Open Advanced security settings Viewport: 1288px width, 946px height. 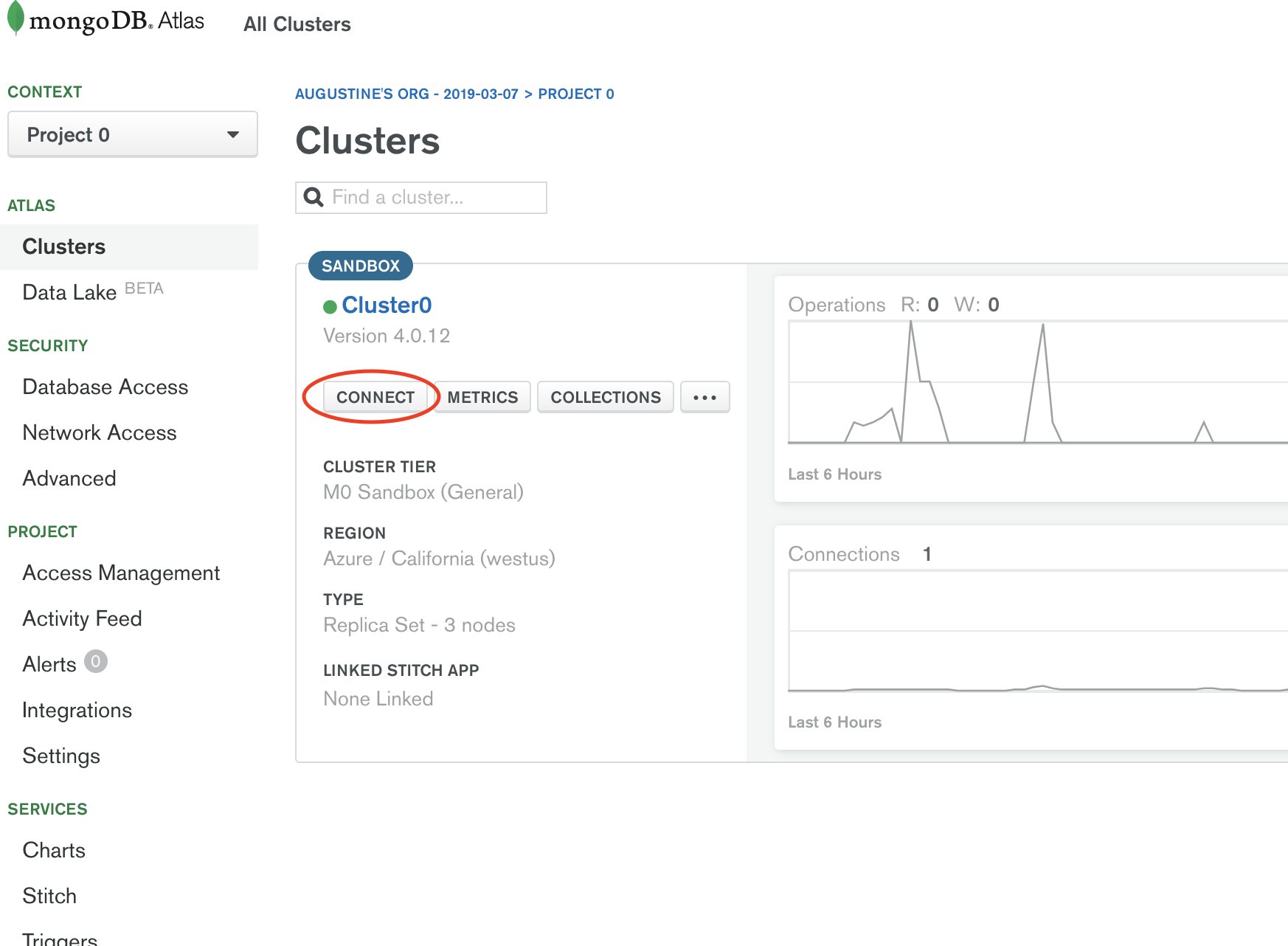click(69, 478)
